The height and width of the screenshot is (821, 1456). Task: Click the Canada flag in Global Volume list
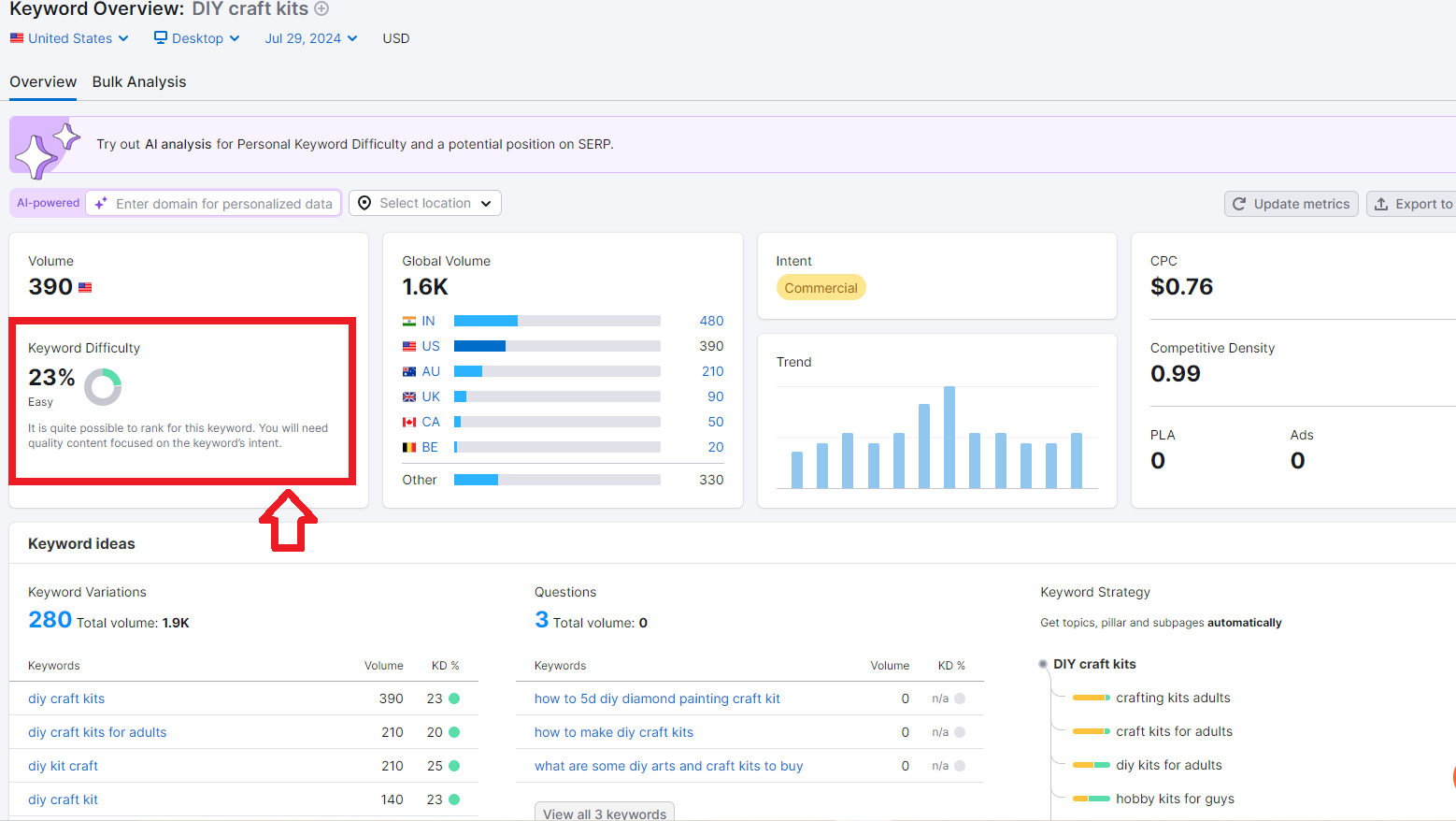pos(409,423)
